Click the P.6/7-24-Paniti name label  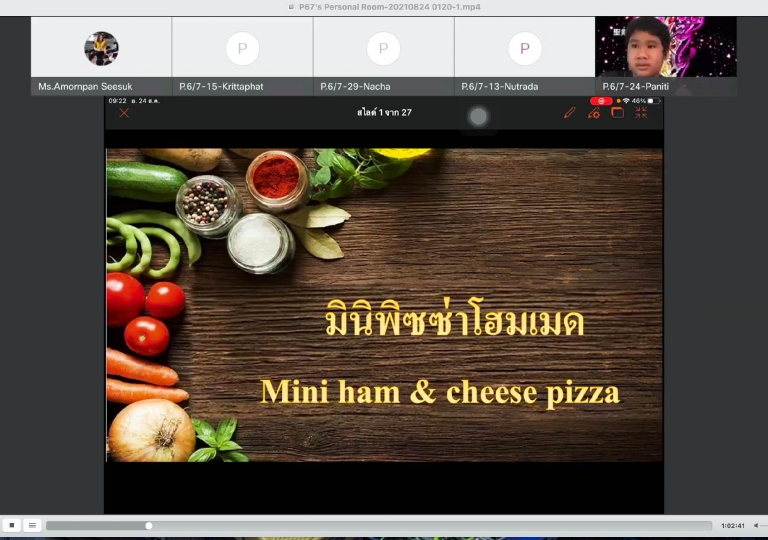(635, 87)
